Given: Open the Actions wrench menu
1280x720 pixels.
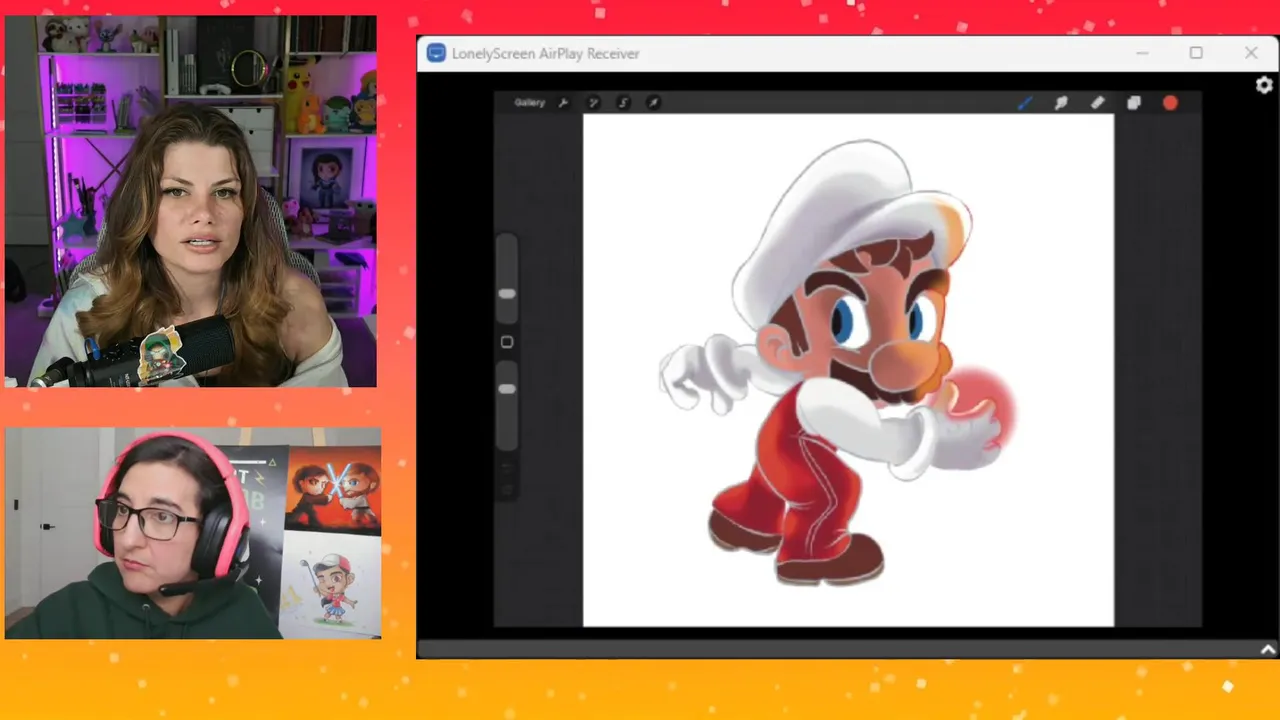Looking at the screenshot, I should click(x=563, y=102).
